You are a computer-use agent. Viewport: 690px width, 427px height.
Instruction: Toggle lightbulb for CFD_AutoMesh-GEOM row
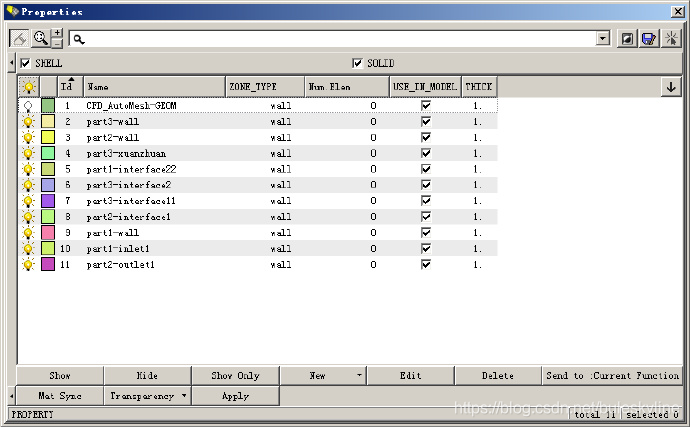click(x=28, y=105)
